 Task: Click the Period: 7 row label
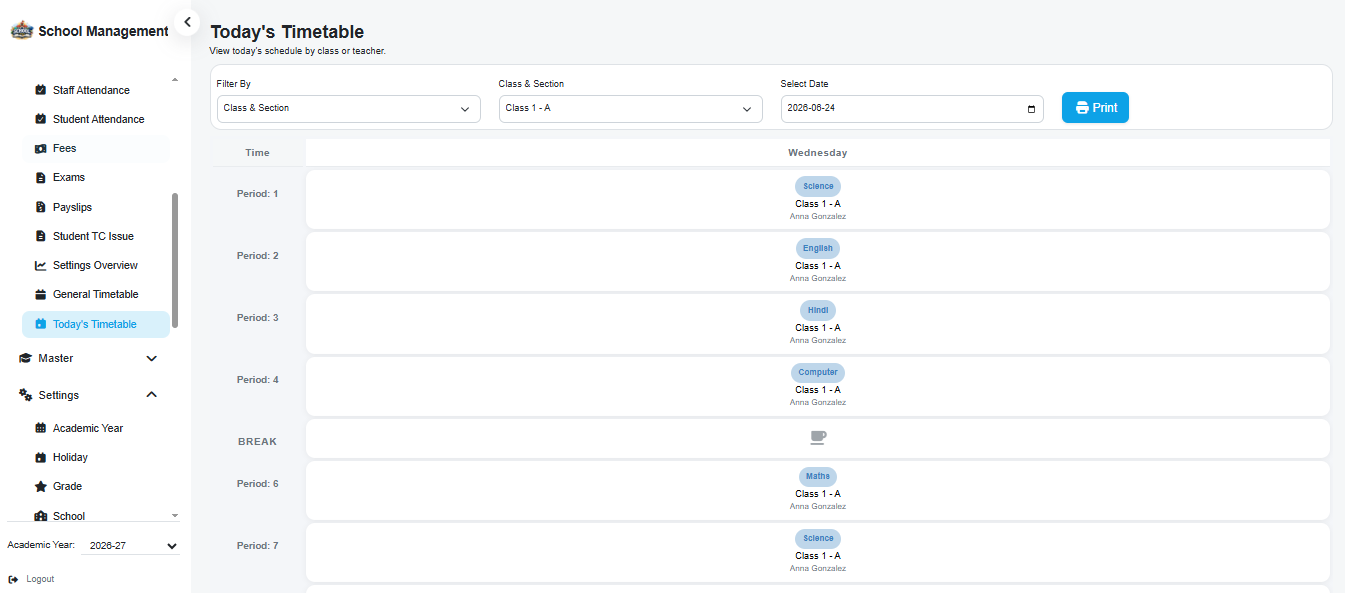(257, 546)
